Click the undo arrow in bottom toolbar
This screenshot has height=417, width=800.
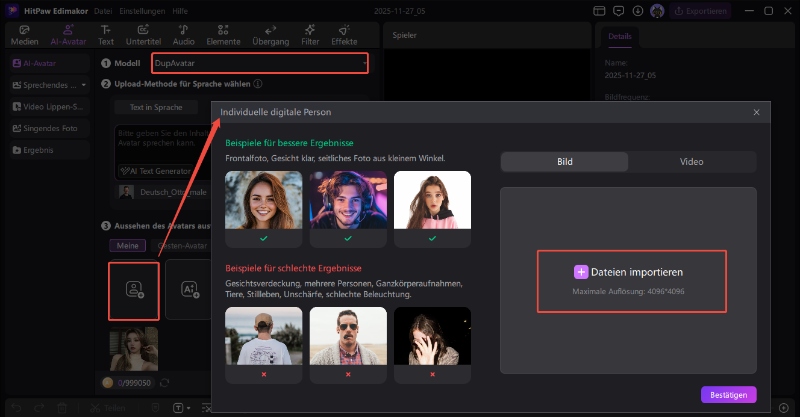(17, 408)
